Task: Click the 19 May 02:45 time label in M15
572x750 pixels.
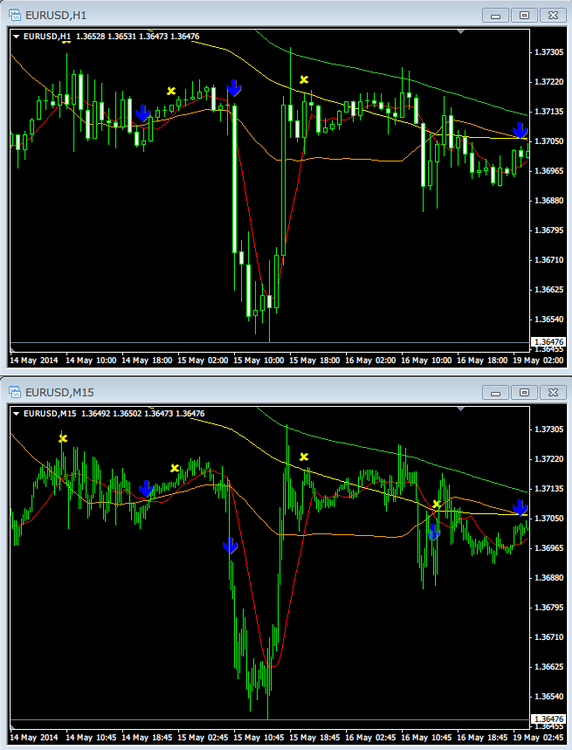Action: click(538, 738)
